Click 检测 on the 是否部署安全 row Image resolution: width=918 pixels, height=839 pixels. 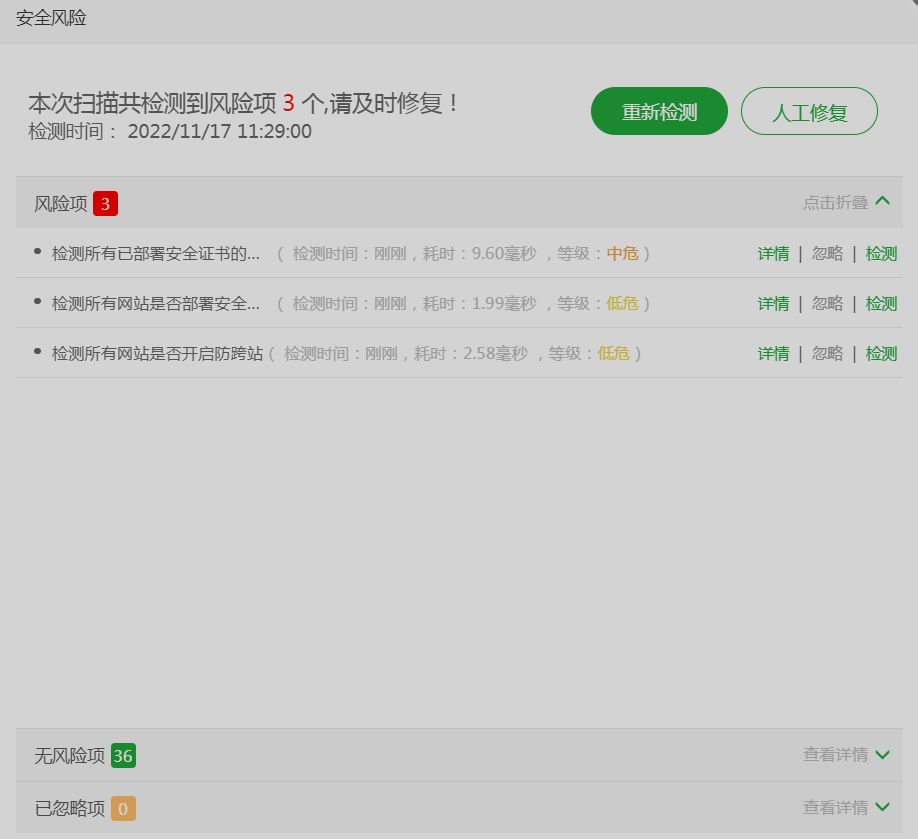point(881,303)
